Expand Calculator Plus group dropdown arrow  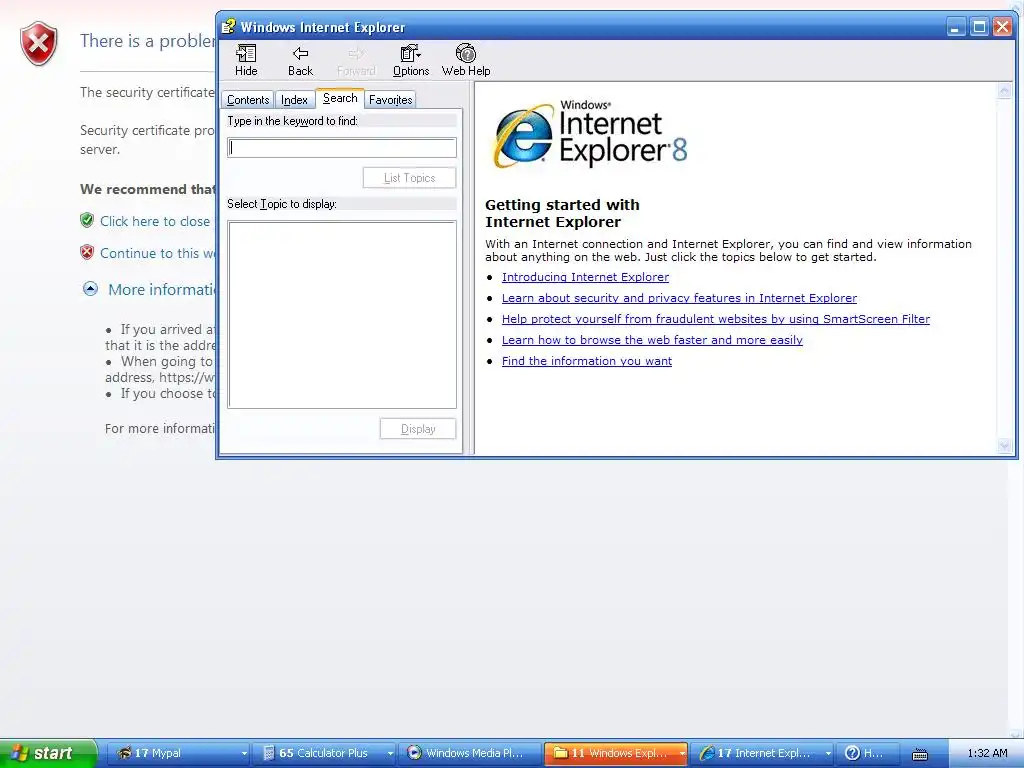[x=390, y=754]
